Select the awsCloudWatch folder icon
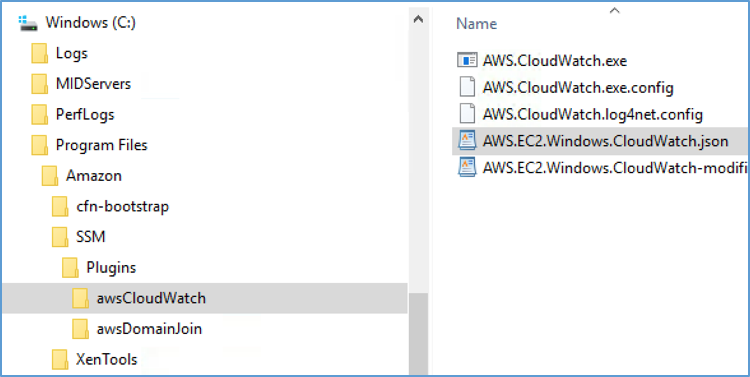 pyautogui.click(x=80, y=298)
